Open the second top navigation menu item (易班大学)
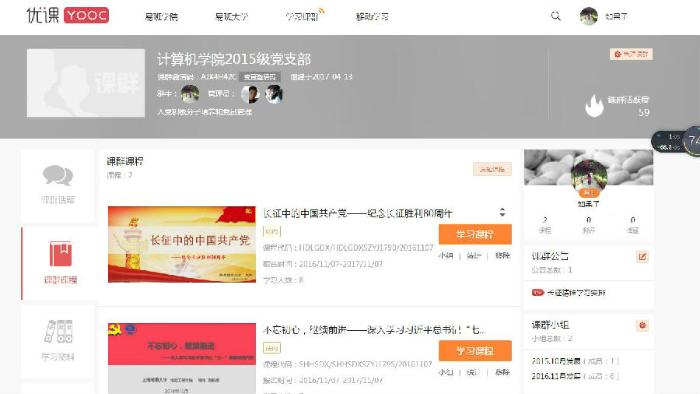The height and width of the screenshot is (394, 700). coord(231,17)
